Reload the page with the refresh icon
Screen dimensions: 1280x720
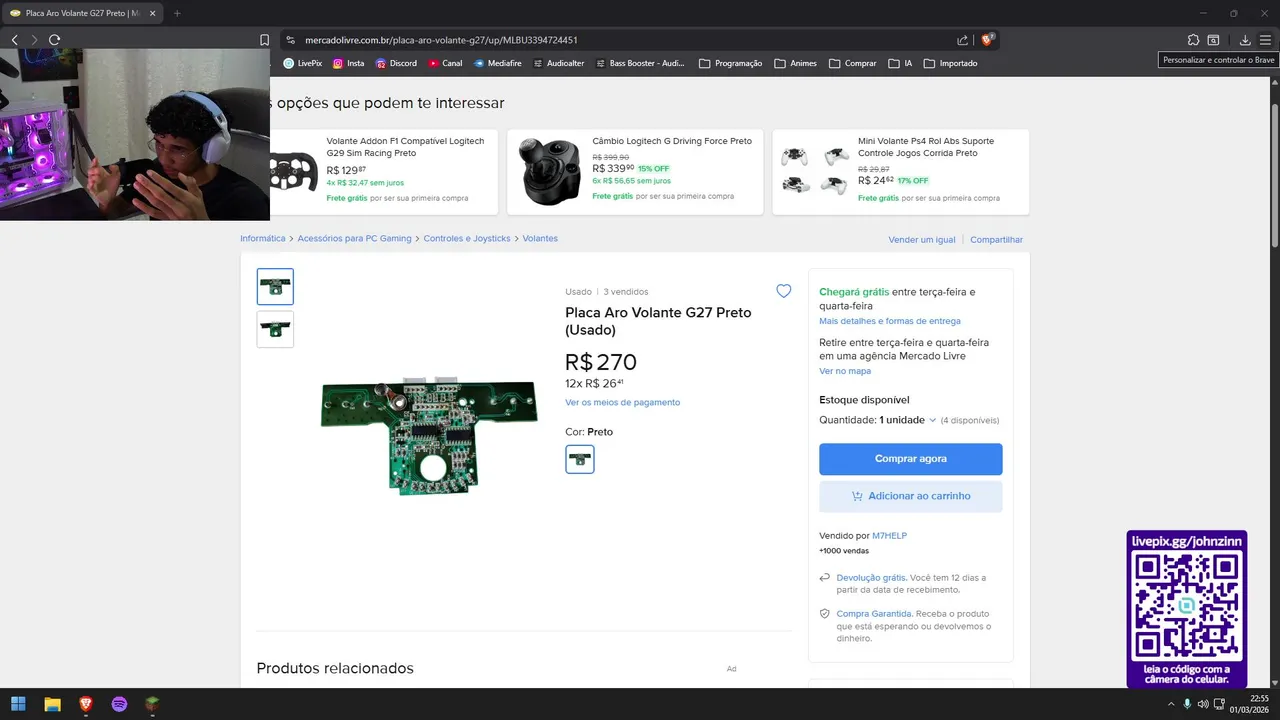point(54,40)
